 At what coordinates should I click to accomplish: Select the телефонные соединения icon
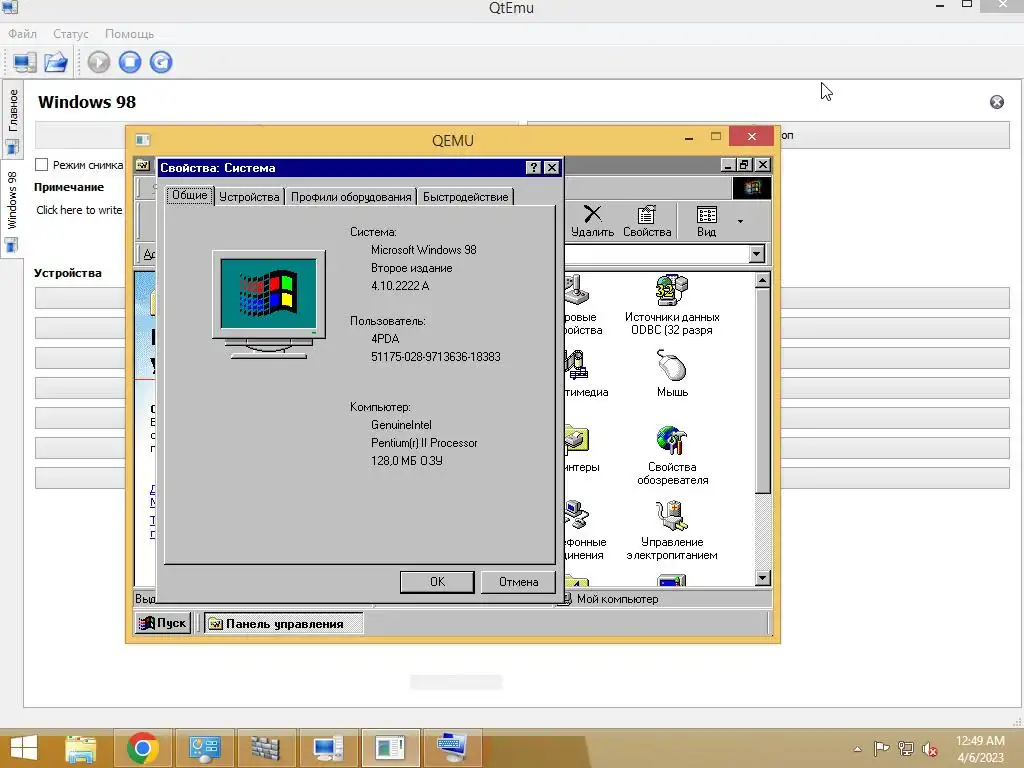pyautogui.click(x=577, y=516)
